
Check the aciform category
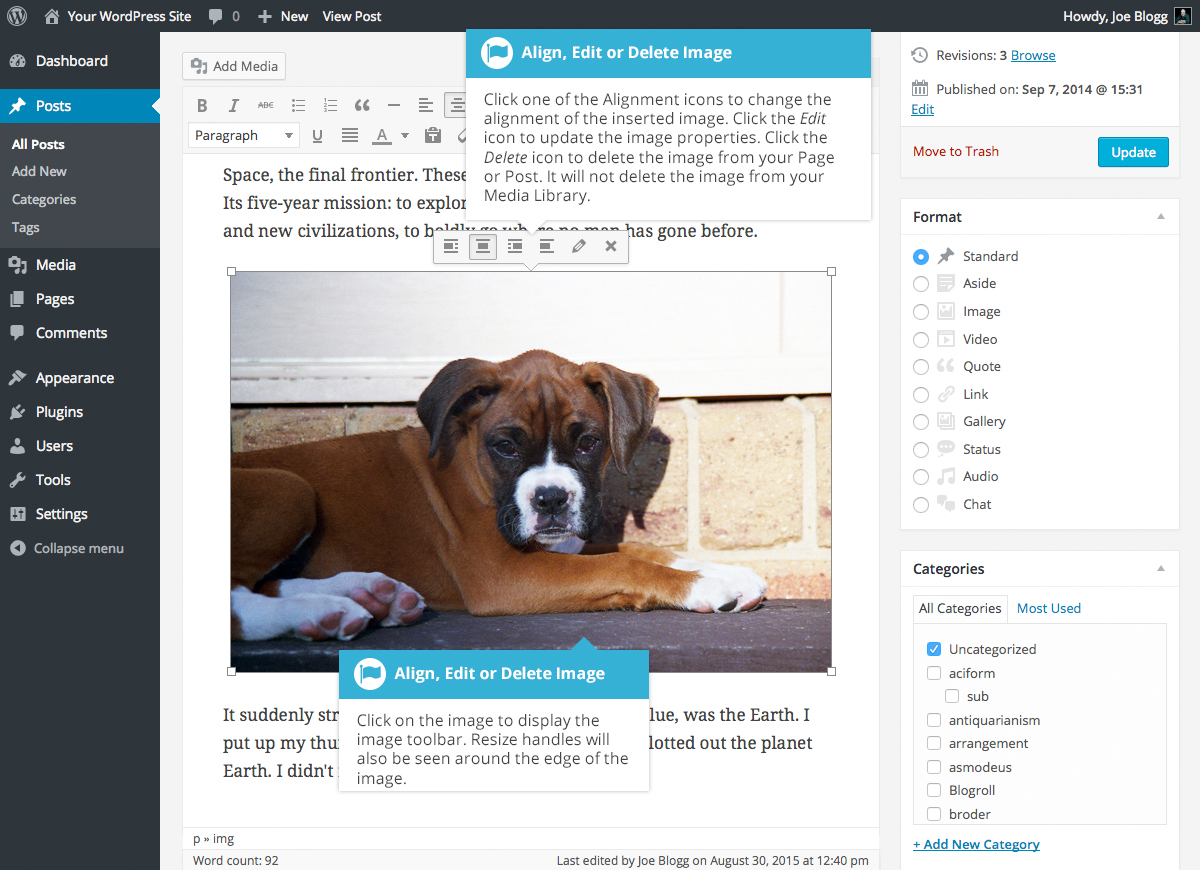(934, 673)
